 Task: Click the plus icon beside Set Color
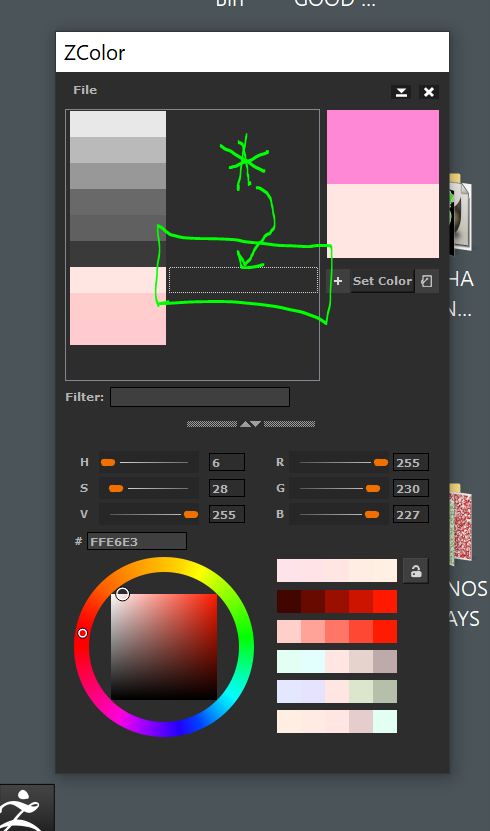click(338, 281)
